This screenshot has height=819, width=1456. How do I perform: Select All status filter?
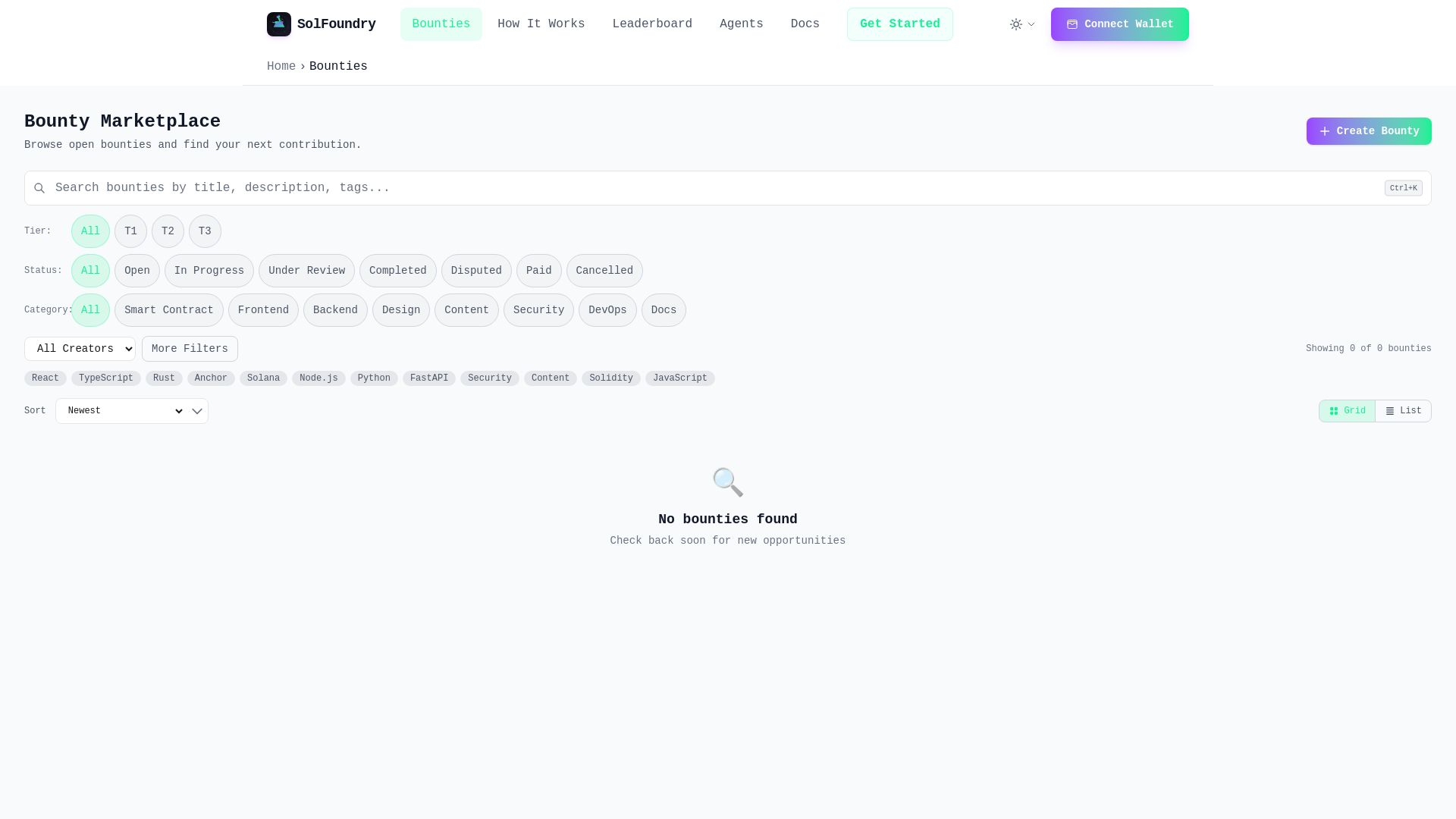pyautogui.click(x=90, y=271)
